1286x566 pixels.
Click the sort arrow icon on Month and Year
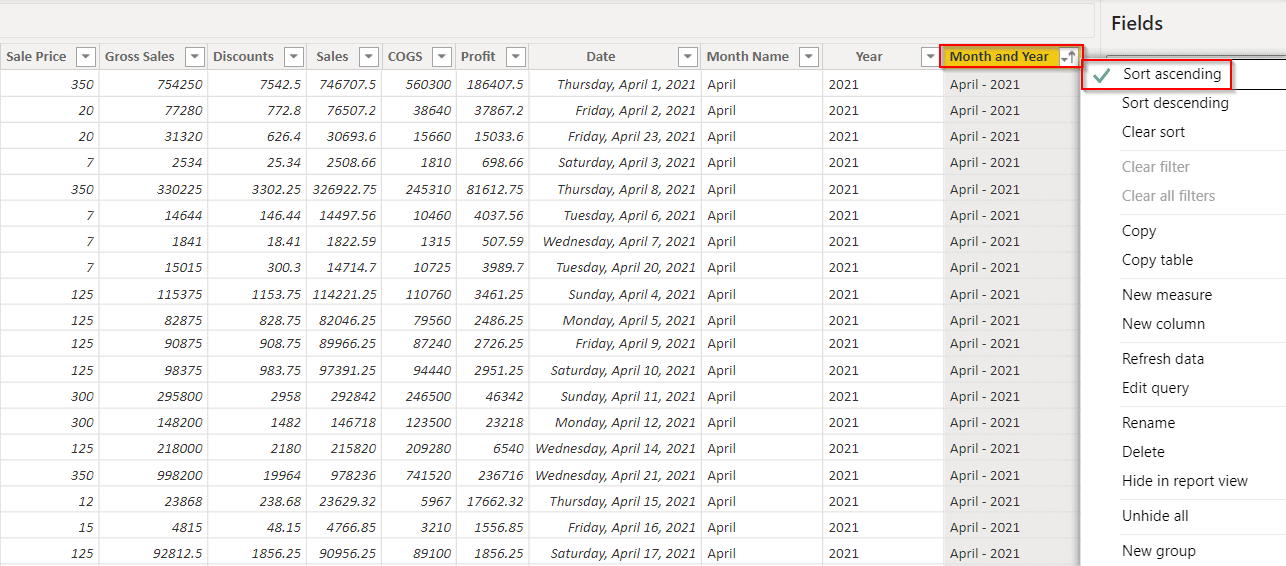coord(1070,57)
